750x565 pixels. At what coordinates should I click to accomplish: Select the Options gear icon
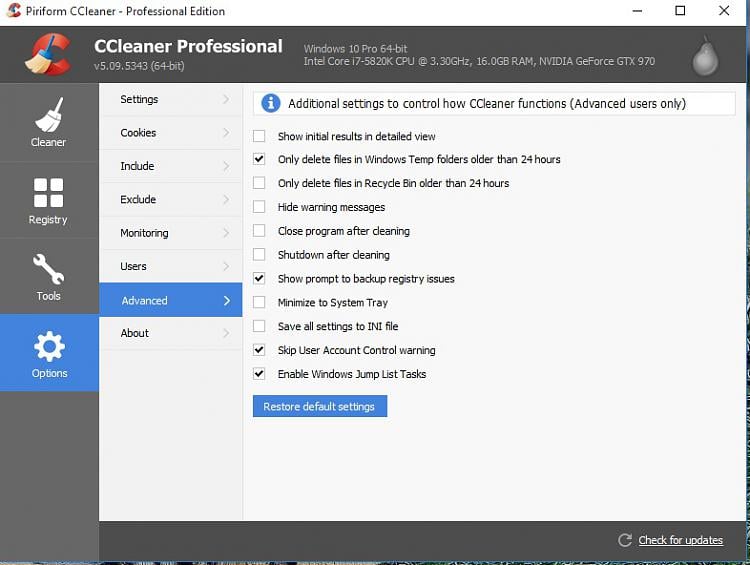[49, 346]
